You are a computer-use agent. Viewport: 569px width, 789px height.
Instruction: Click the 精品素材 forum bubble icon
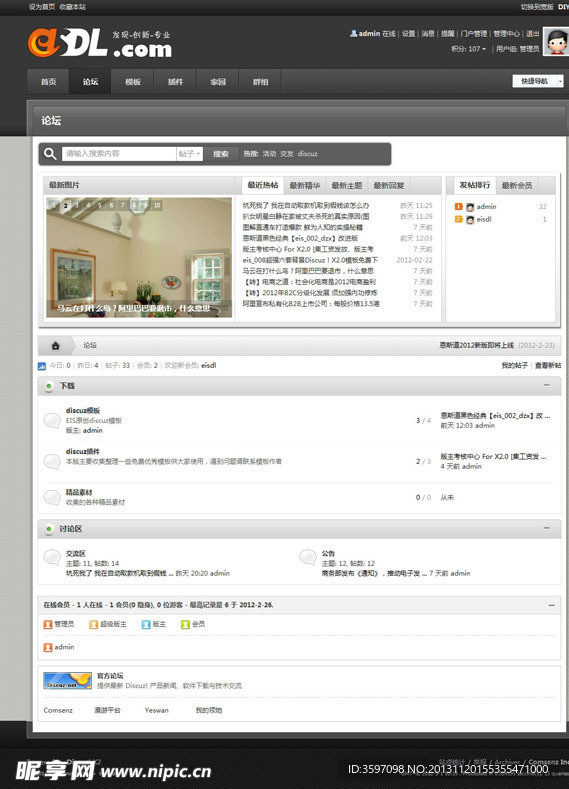(52, 497)
